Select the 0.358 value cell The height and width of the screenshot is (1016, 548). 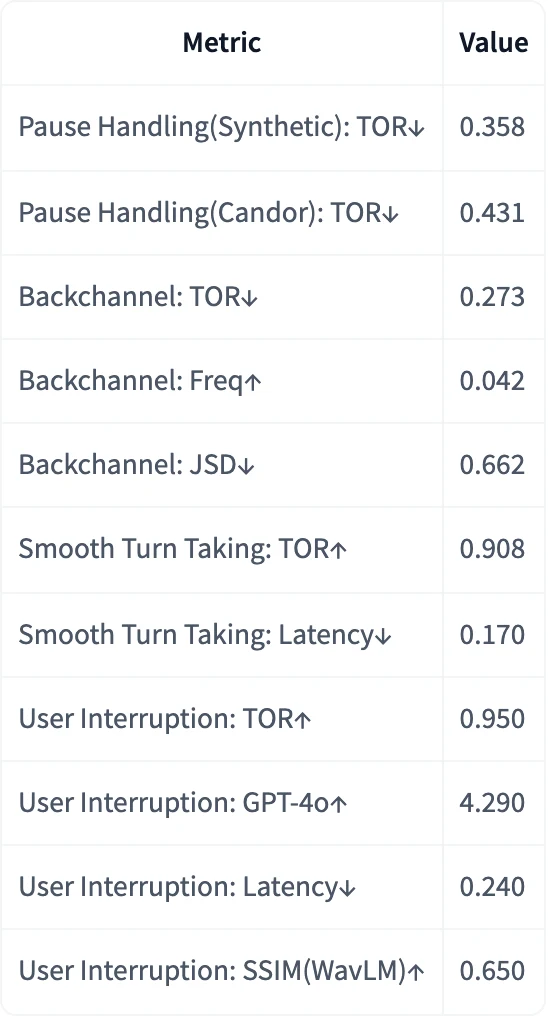coord(494,127)
